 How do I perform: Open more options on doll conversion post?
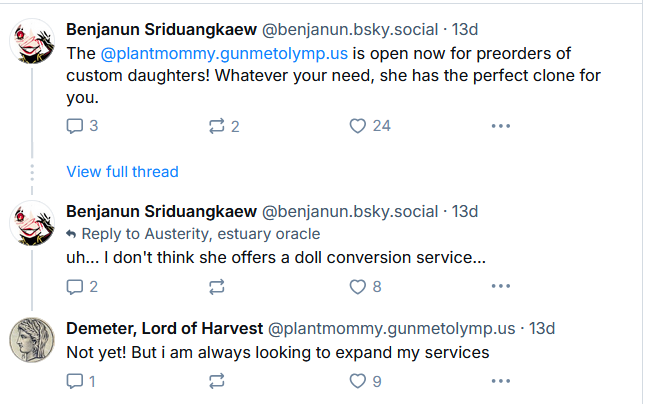tap(500, 287)
